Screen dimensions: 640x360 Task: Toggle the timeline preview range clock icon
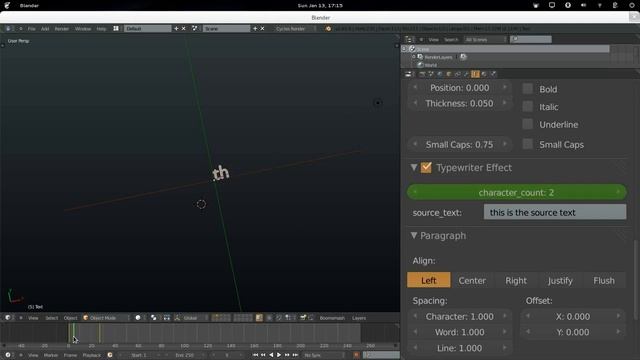click(x=110, y=355)
